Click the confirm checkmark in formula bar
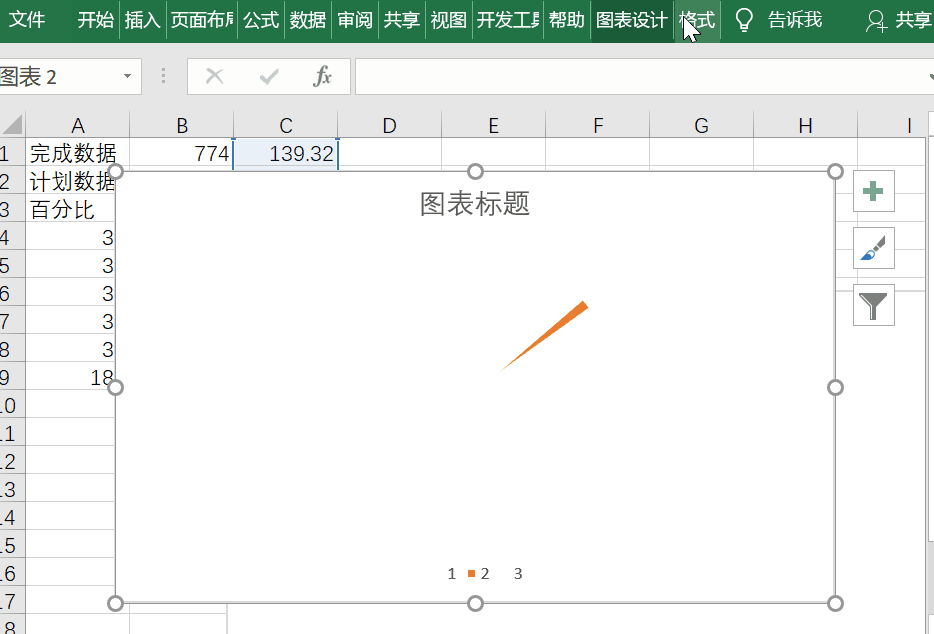This screenshot has width=934, height=634. pos(269,76)
